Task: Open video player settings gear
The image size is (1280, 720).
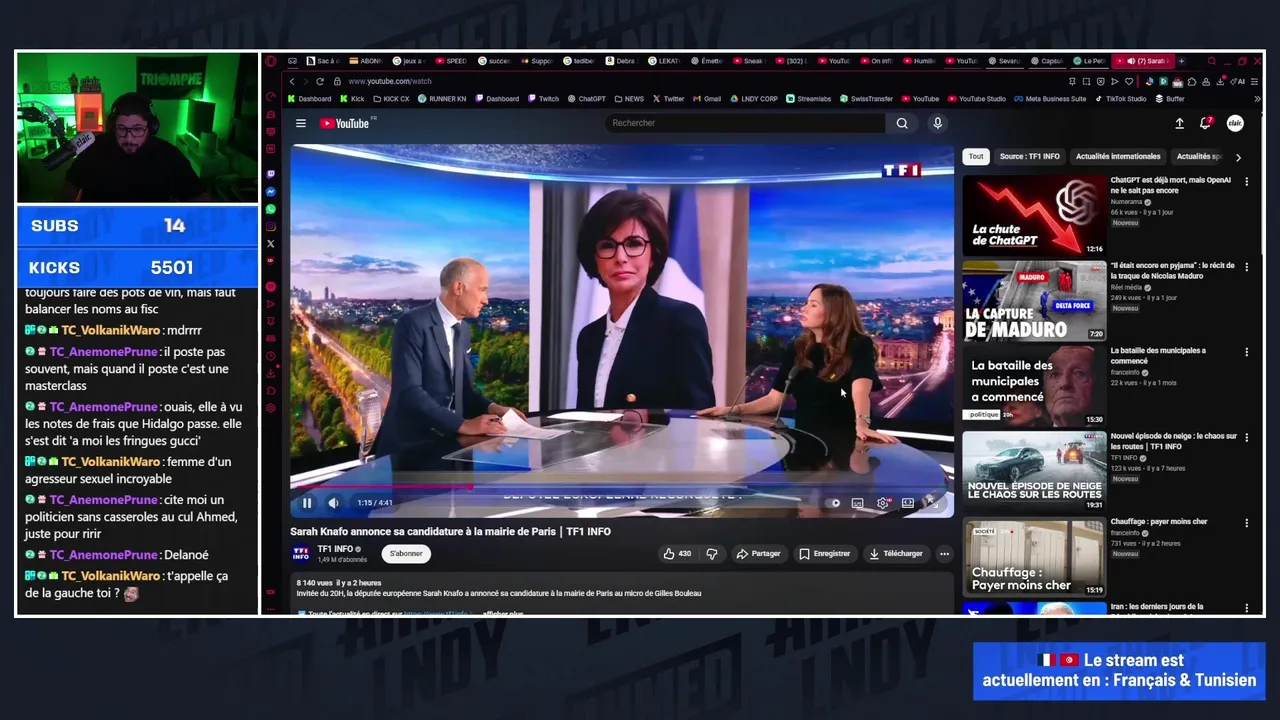Action: pos(882,503)
